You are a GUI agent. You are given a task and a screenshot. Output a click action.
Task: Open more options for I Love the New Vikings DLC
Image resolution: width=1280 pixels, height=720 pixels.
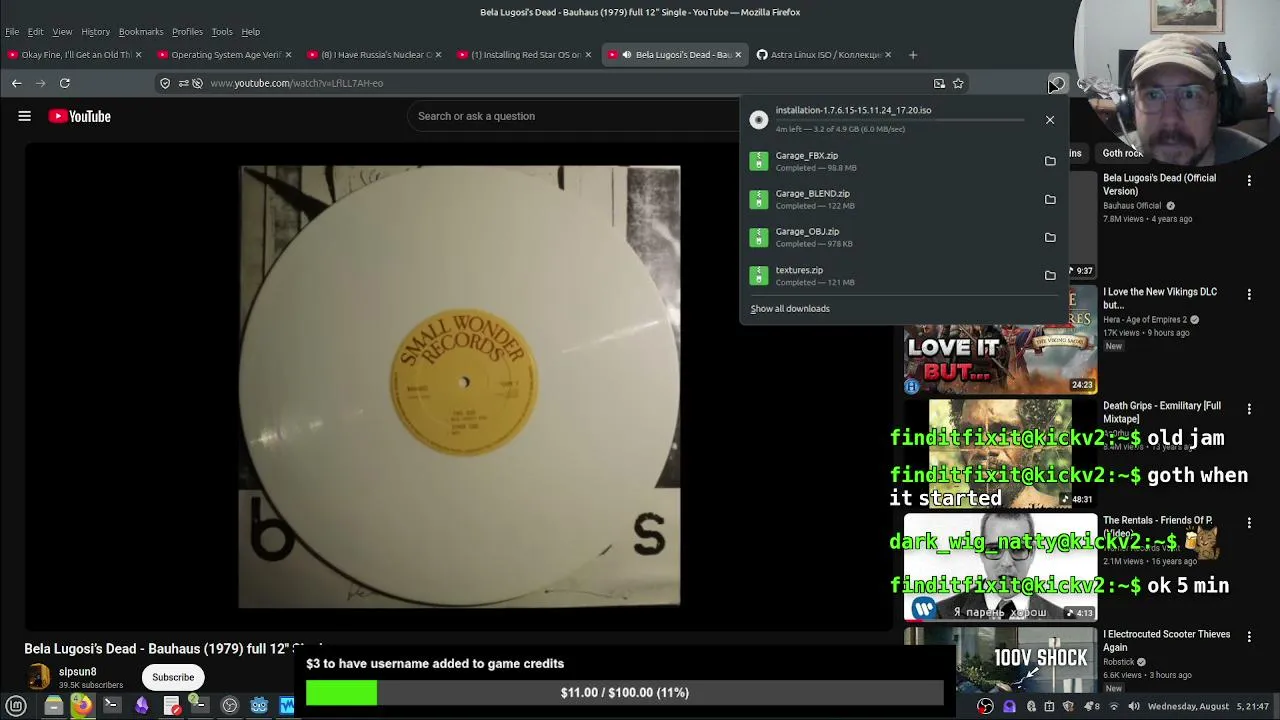1249,295
